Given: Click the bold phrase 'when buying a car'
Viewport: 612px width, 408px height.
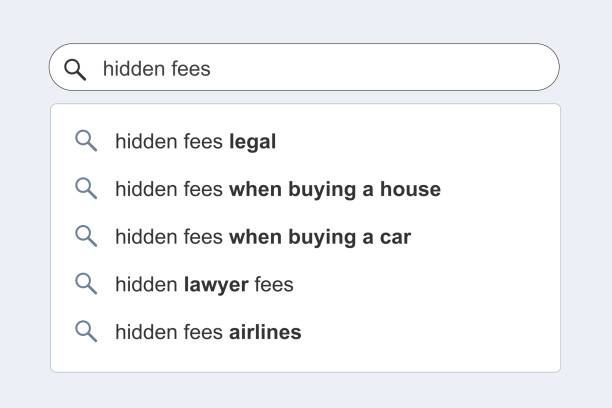Looking at the screenshot, I should coord(320,237).
